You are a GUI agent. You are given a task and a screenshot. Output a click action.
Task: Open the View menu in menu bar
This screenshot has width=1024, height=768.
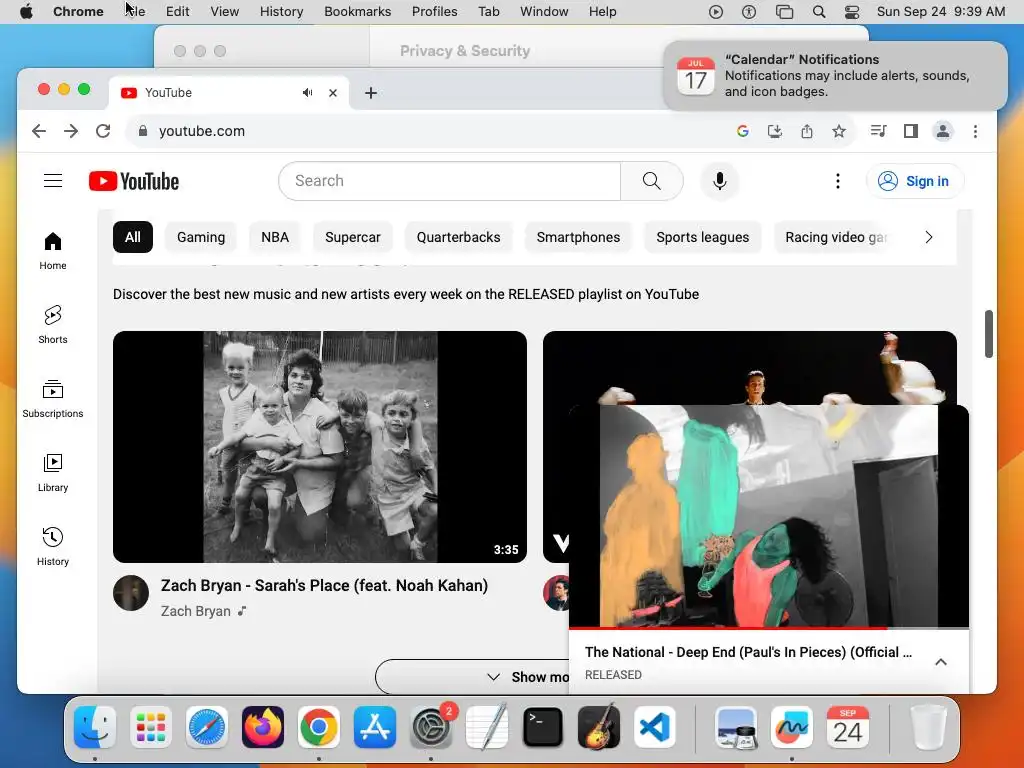(x=225, y=12)
